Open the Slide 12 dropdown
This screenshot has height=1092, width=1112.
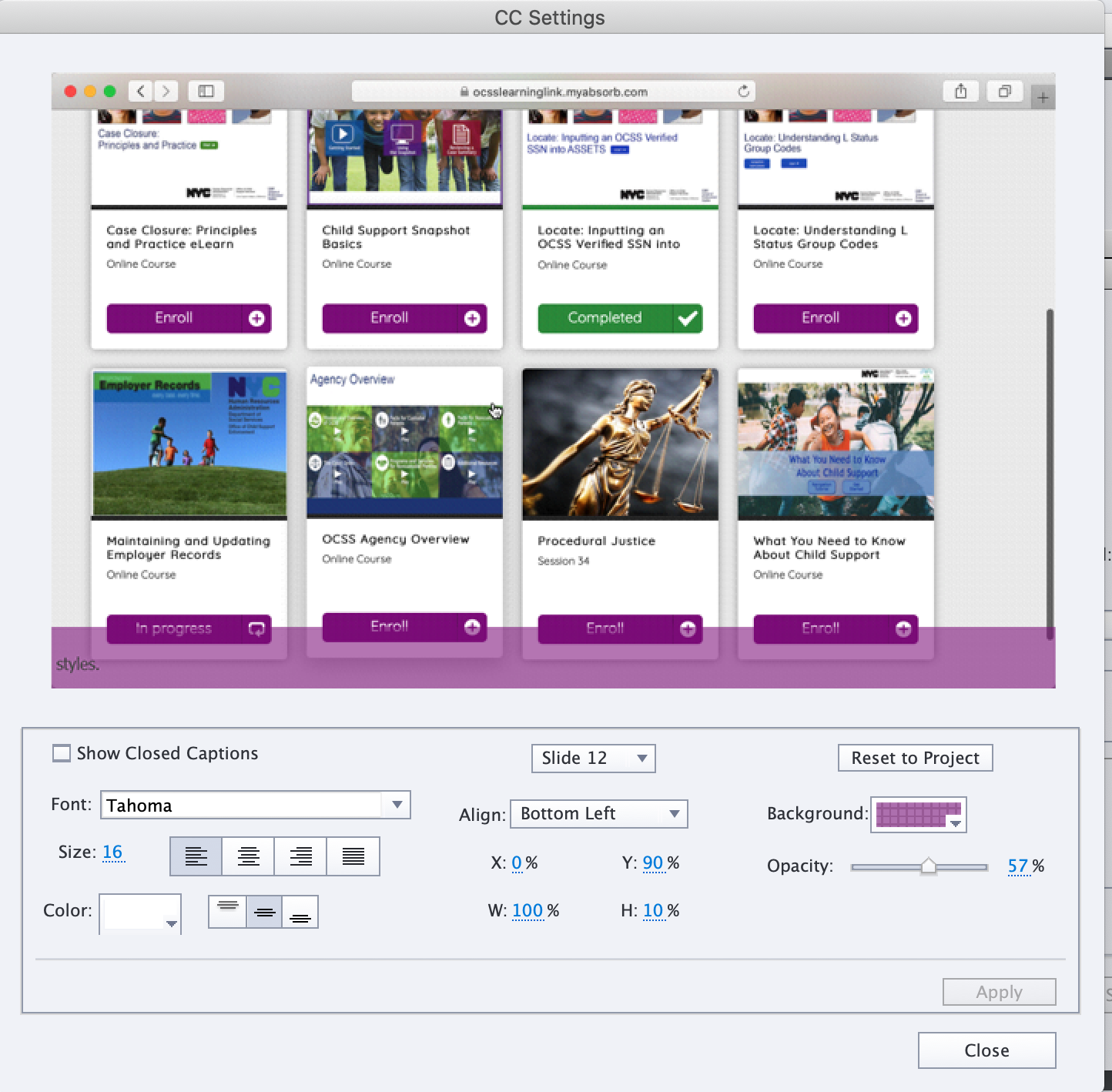click(x=593, y=759)
